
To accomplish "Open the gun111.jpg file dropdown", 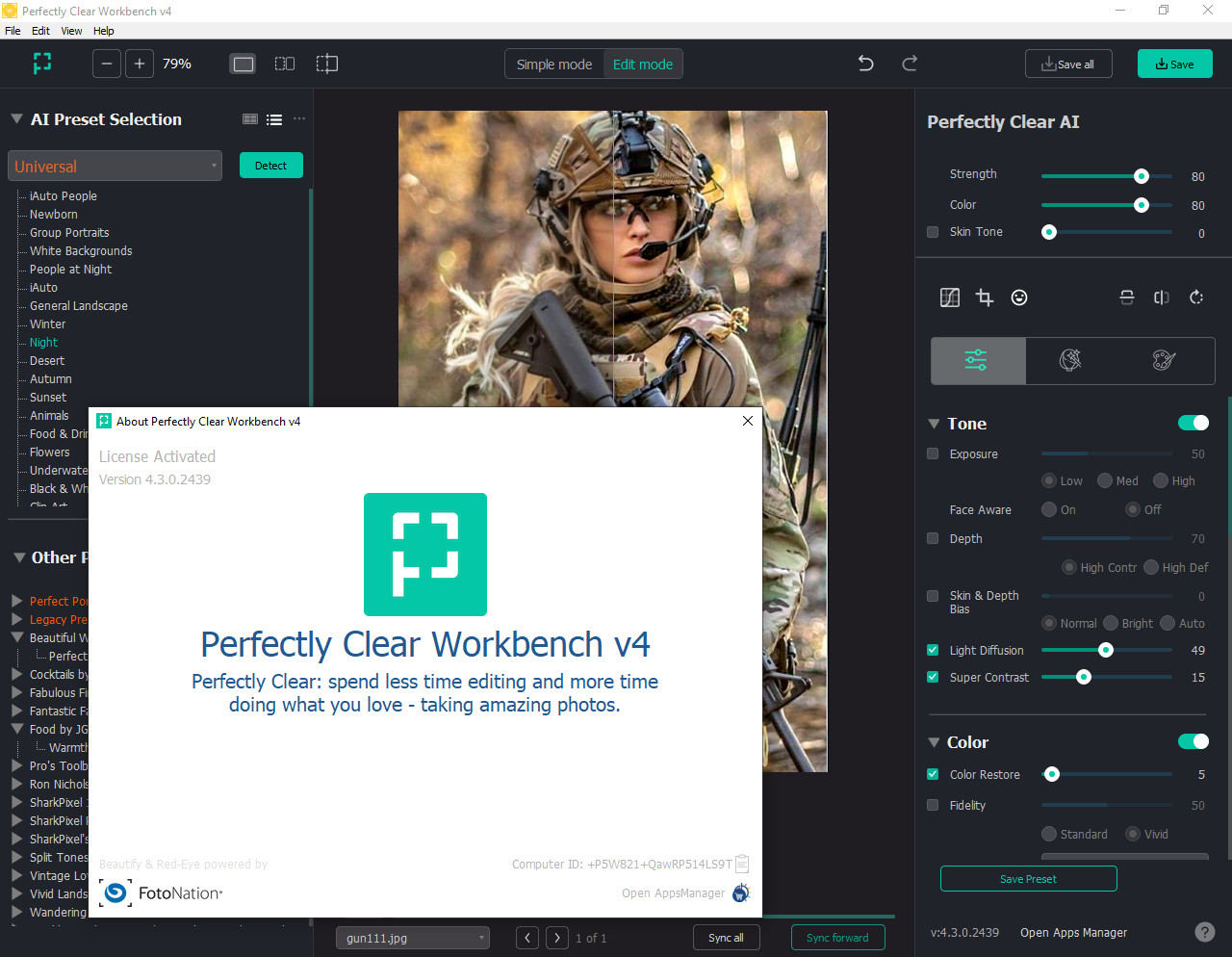I will 412,938.
